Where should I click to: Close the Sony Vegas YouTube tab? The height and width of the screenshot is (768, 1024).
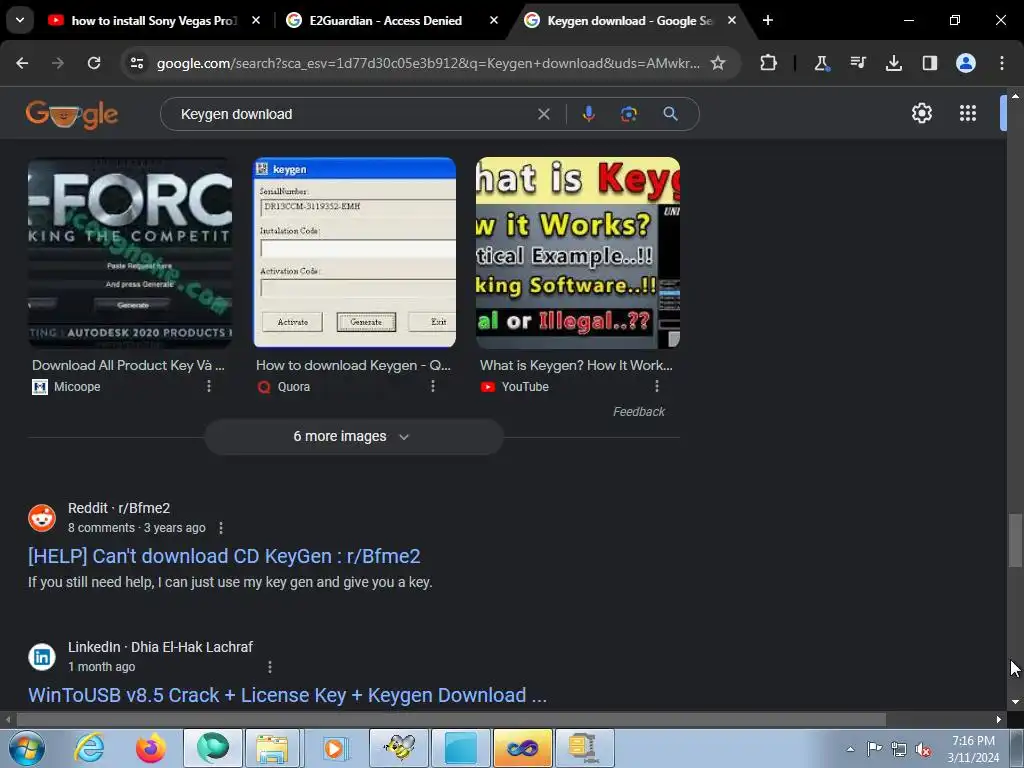(x=256, y=21)
